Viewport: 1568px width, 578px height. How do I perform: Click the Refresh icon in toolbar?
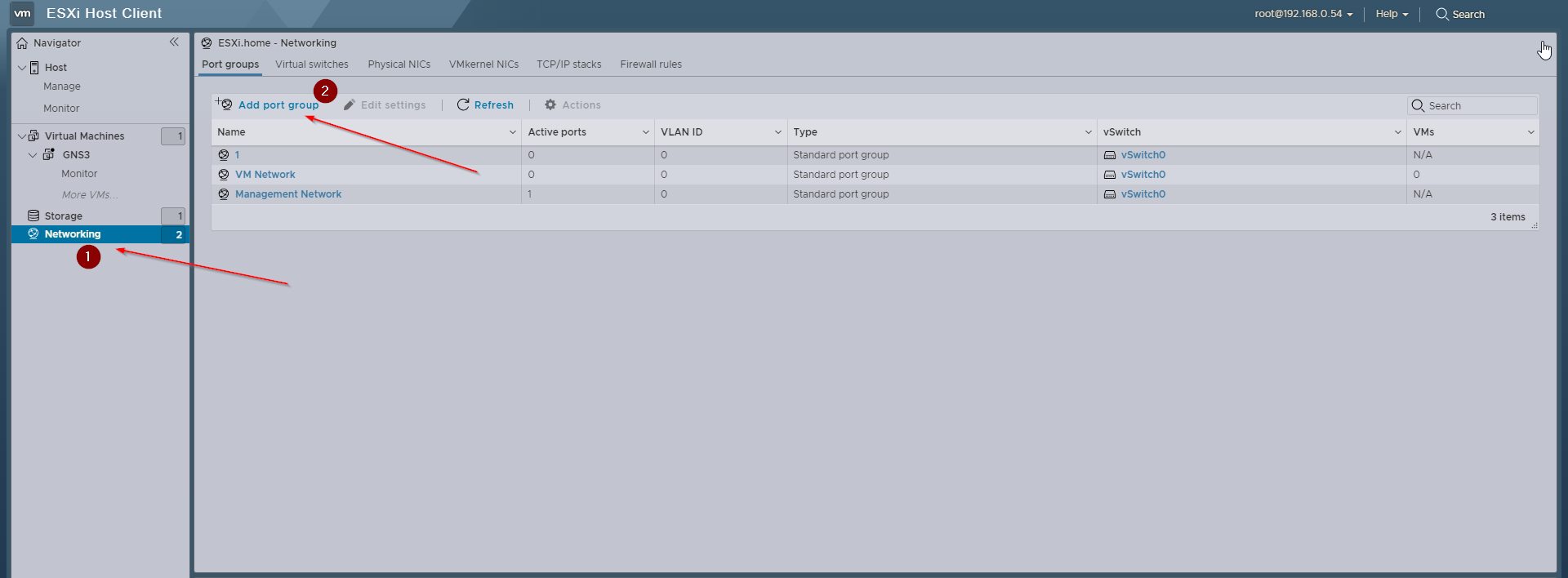(463, 104)
